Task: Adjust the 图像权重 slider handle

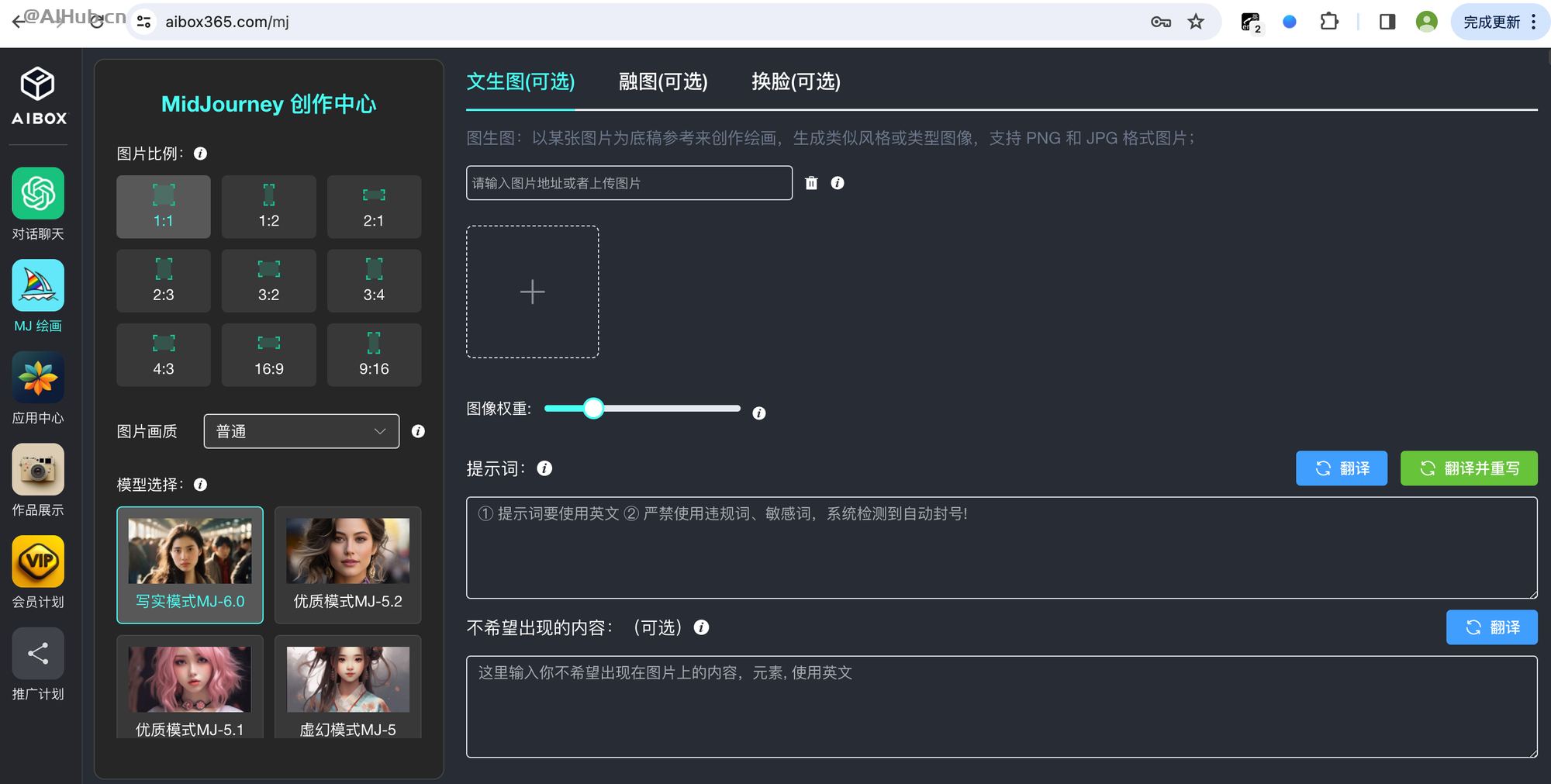Action: point(593,408)
